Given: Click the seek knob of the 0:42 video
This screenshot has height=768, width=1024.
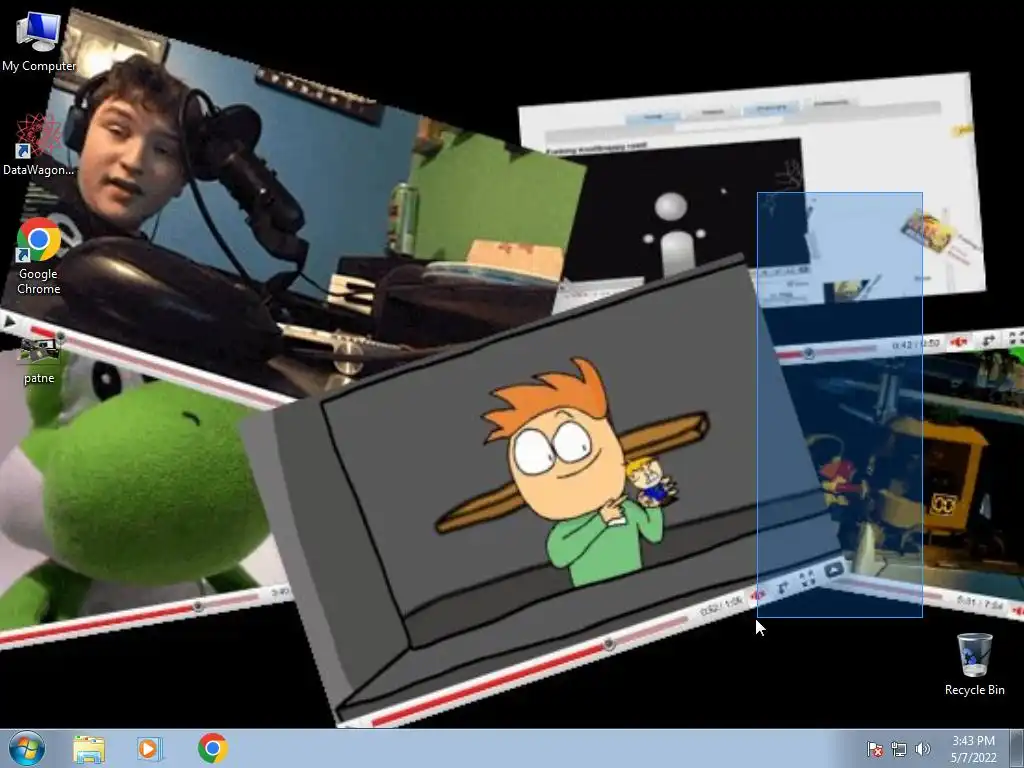Looking at the screenshot, I should 808,353.
